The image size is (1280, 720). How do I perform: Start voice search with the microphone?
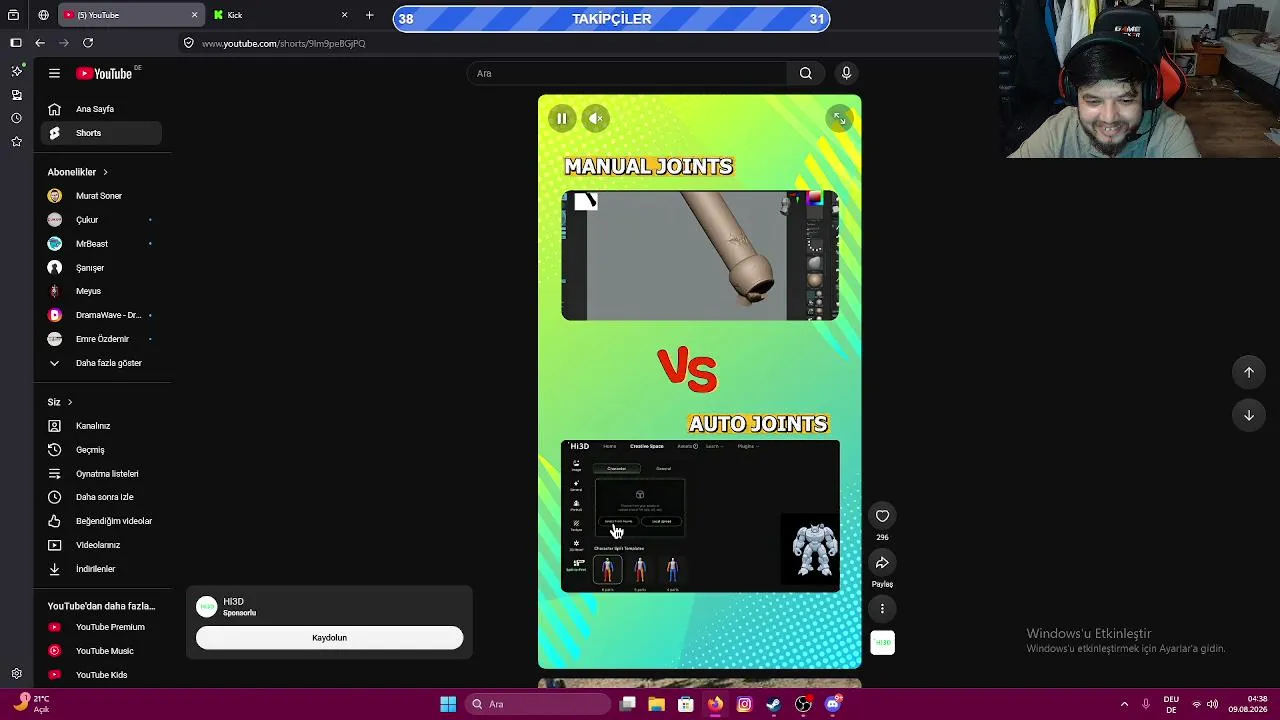click(846, 73)
